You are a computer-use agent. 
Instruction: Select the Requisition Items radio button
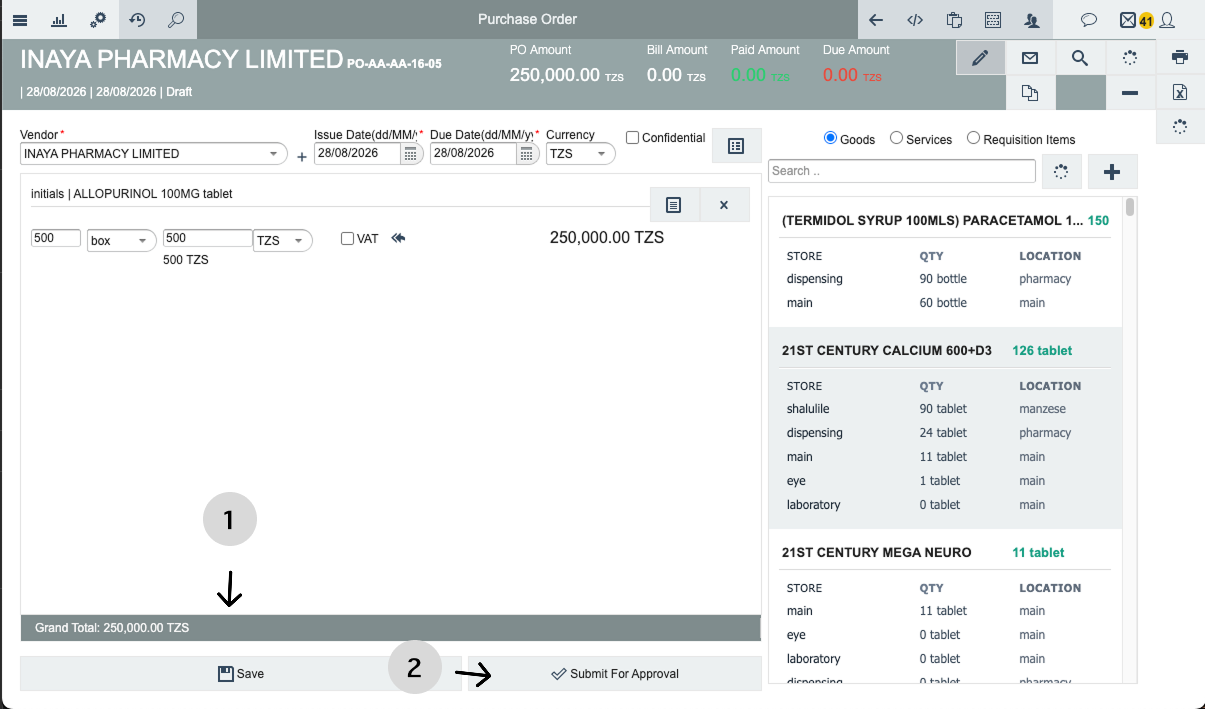click(x=973, y=138)
